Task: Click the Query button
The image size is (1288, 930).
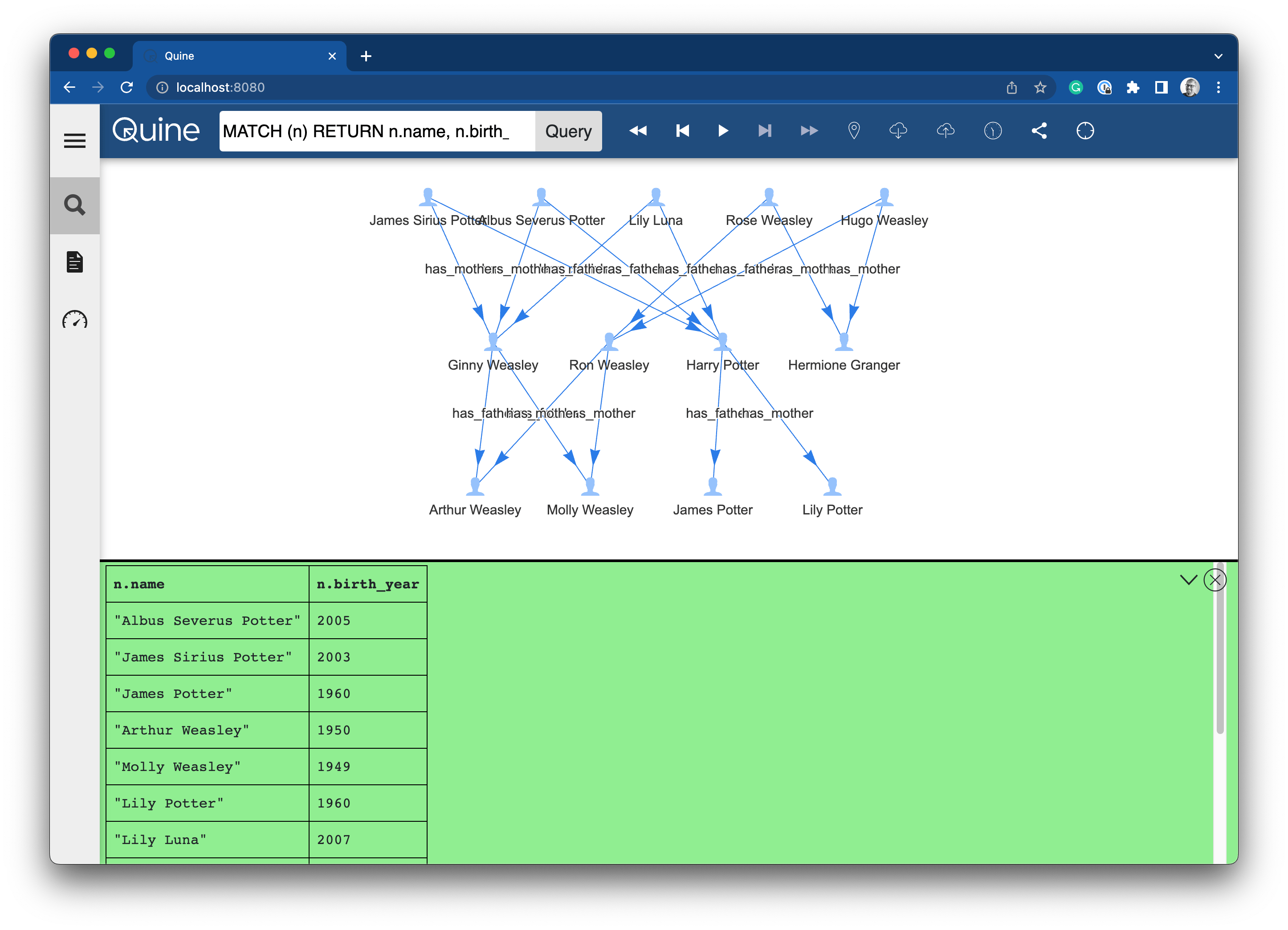Action: tap(568, 131)
